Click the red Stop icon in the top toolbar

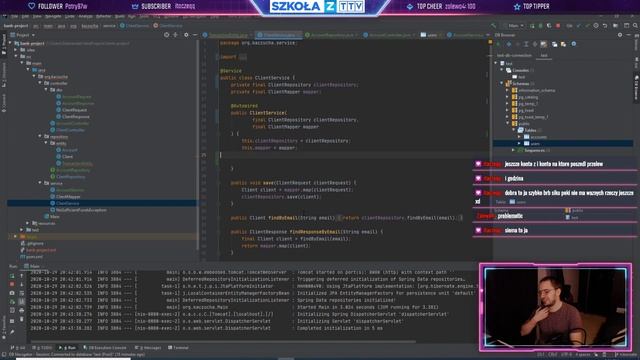click(x=558, y=26)
